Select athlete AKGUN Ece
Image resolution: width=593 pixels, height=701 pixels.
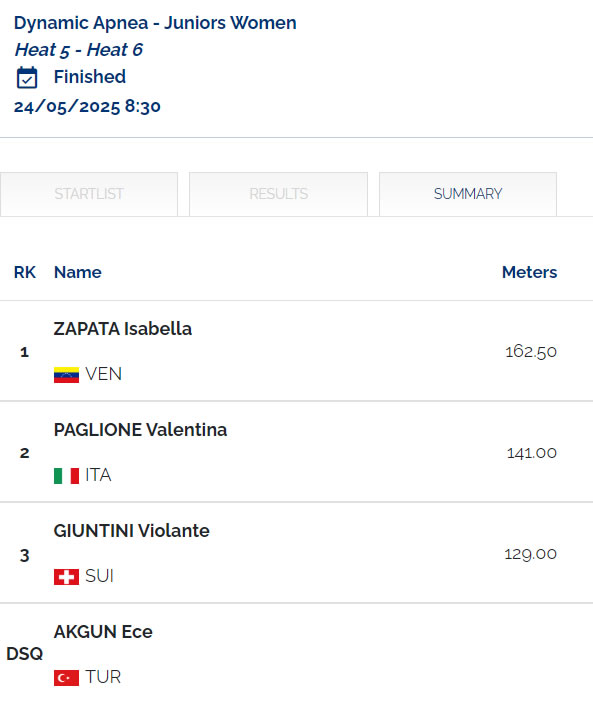click(x=103, y=632)
